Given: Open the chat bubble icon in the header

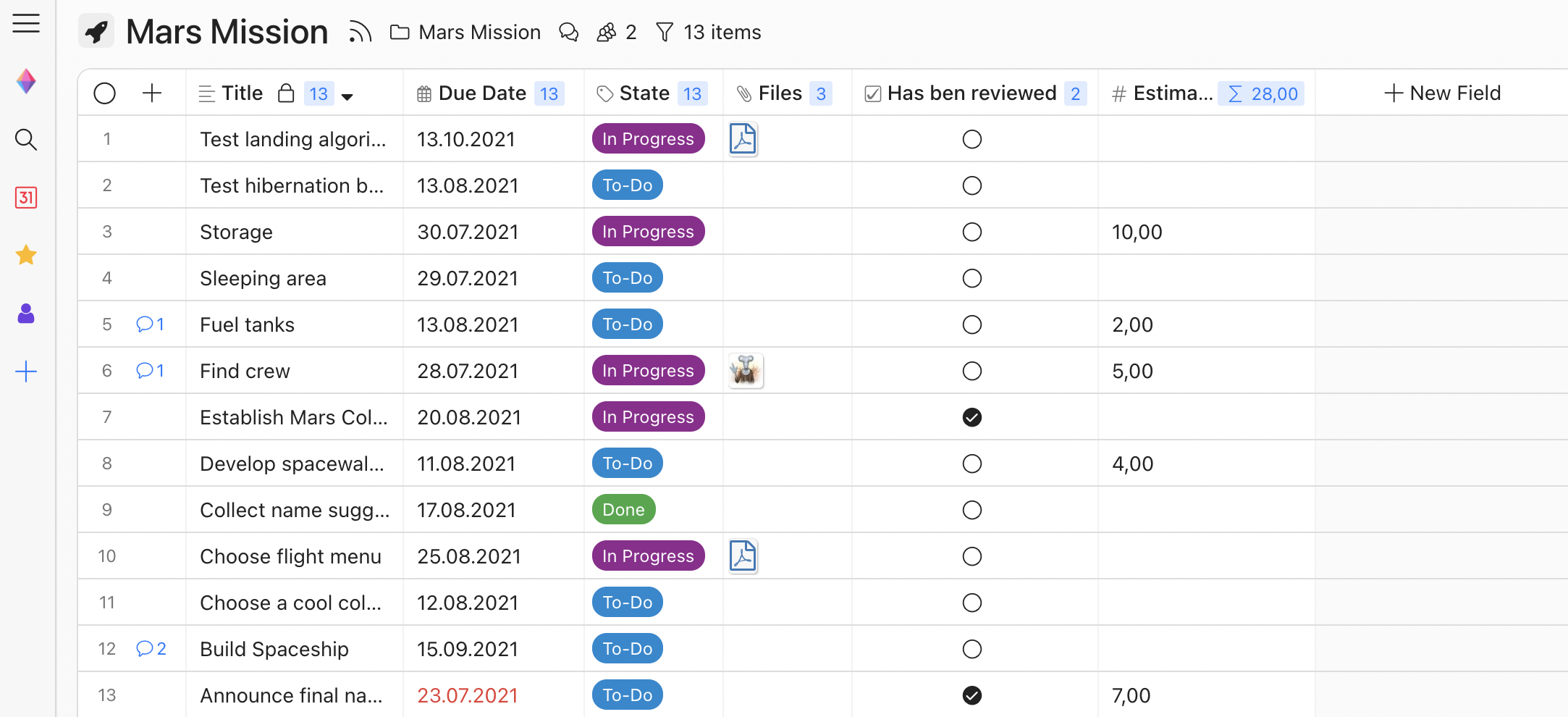Looking at the screenshot, I should click(x=569, y=32).
